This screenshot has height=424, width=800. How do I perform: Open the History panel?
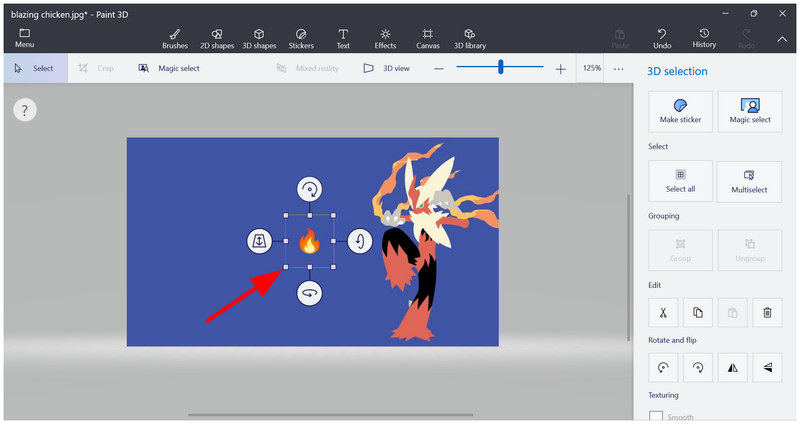[x=704, y=38]
